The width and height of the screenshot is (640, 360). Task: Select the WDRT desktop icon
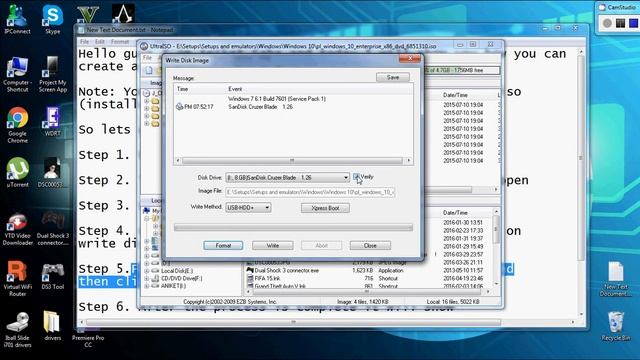(x=53, y=122)
